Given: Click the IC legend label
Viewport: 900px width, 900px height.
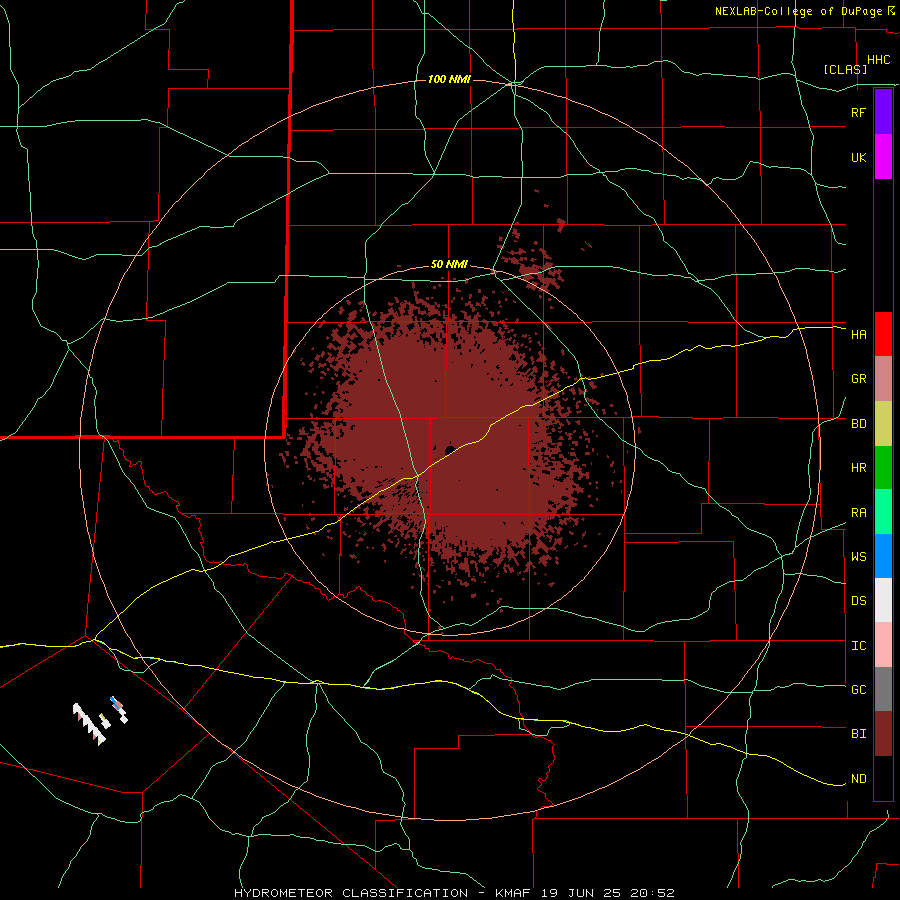Looking at the screenshot, I should click(858, 646).
